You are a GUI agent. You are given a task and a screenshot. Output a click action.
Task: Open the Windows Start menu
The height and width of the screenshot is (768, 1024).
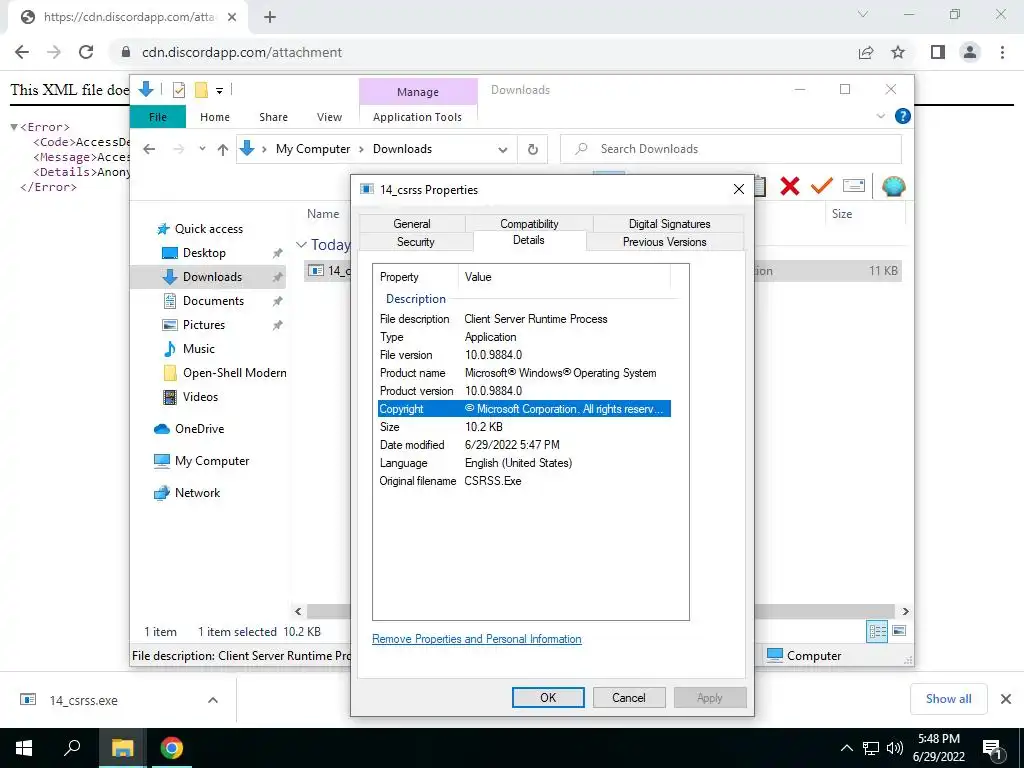click(24, 748)
